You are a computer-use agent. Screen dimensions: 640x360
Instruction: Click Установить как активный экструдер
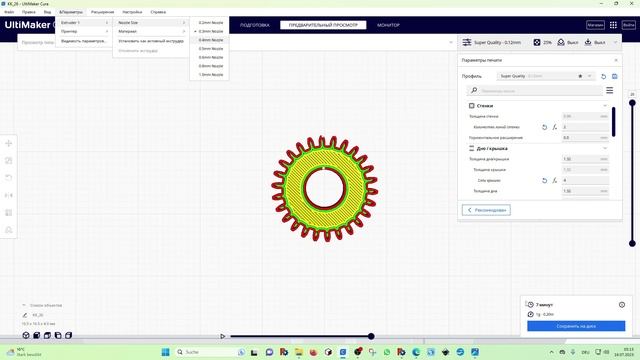click(x=151, y=41)
